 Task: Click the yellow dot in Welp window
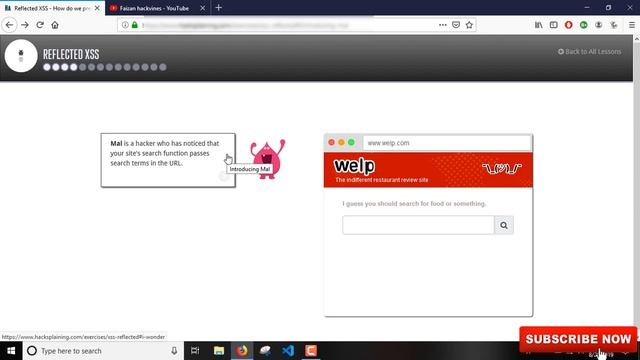tap(341, 142)
